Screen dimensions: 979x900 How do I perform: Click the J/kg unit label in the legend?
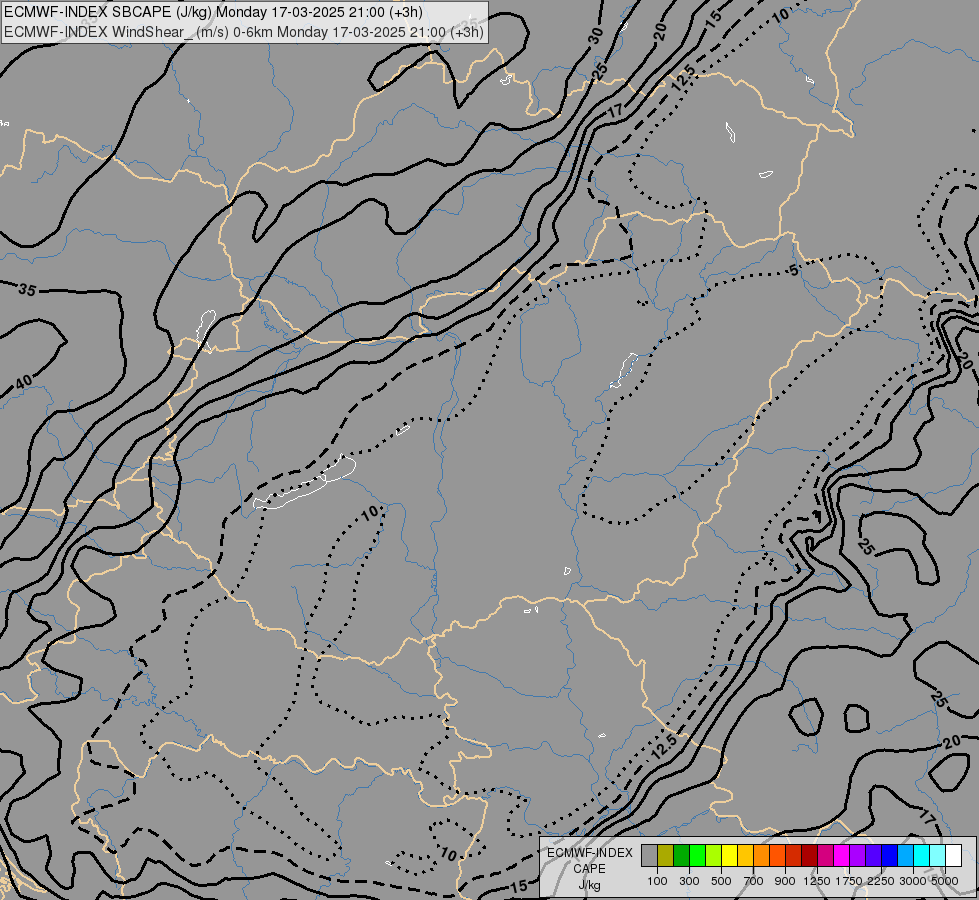tap(590, 885)
